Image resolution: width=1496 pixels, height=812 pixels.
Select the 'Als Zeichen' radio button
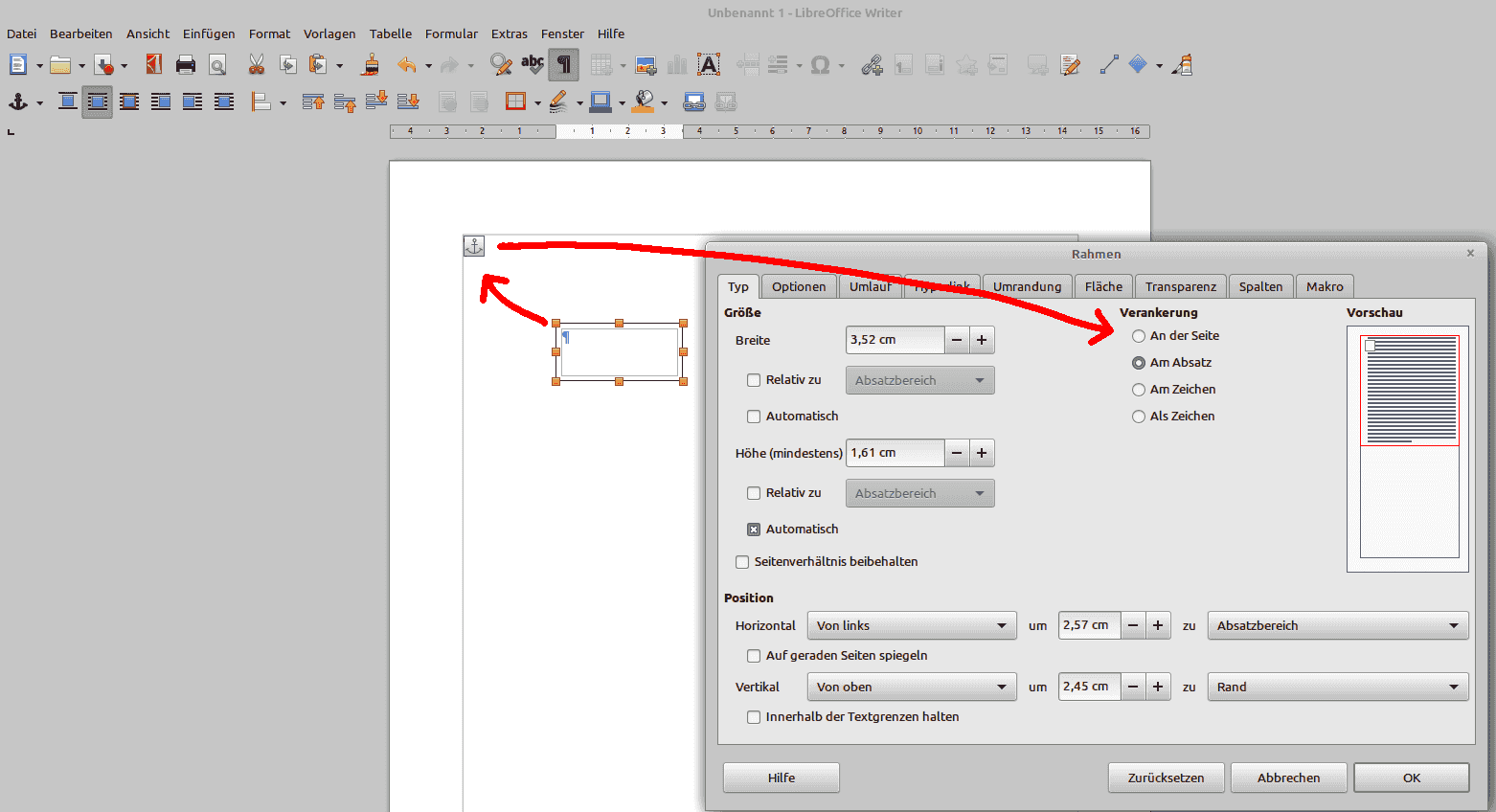1139,417
